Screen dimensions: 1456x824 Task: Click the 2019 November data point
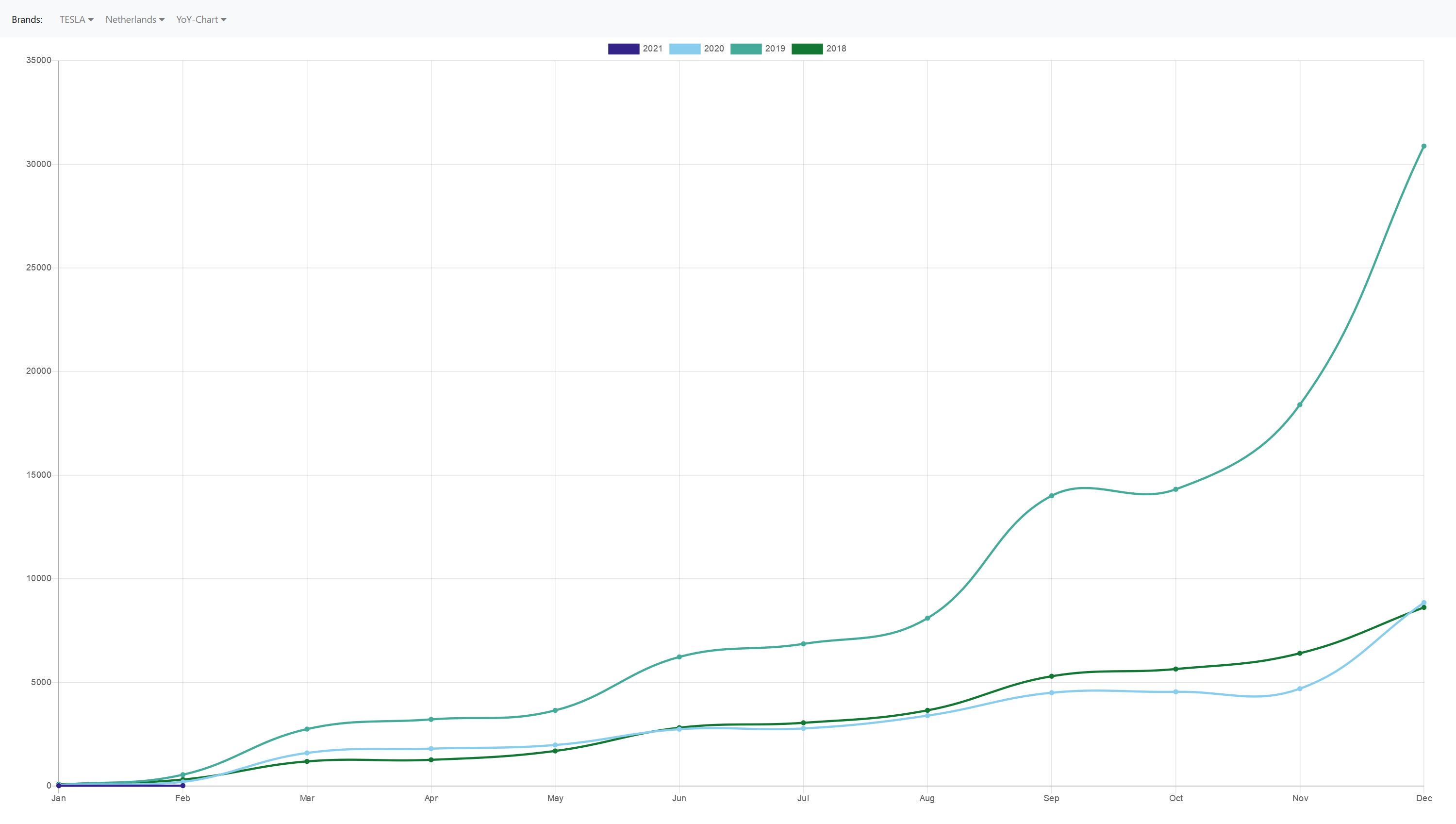click(1300, 404)
